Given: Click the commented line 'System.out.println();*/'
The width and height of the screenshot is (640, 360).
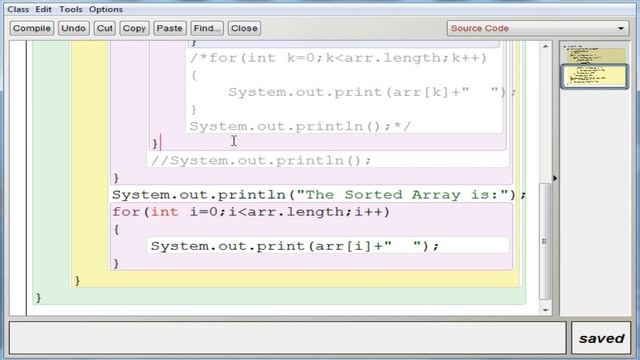Looking at the screenshot, I should 300,126.
